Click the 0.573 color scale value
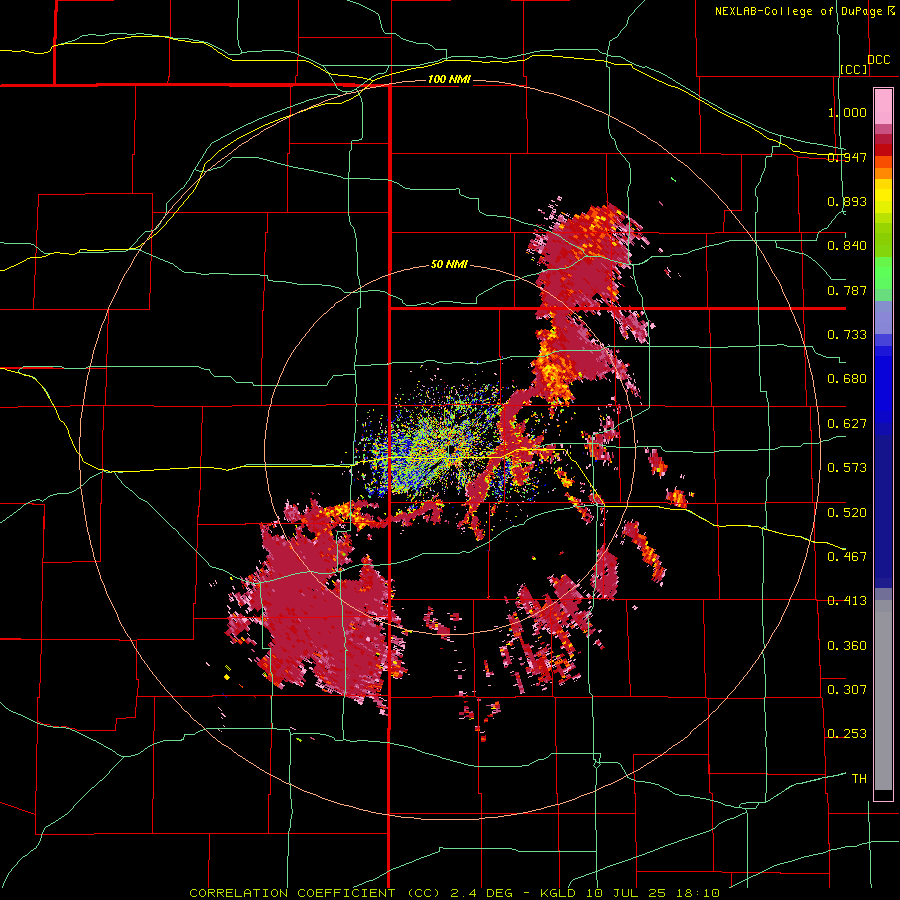The height and width of the screenshot is (900, 900). coord(847,468)
